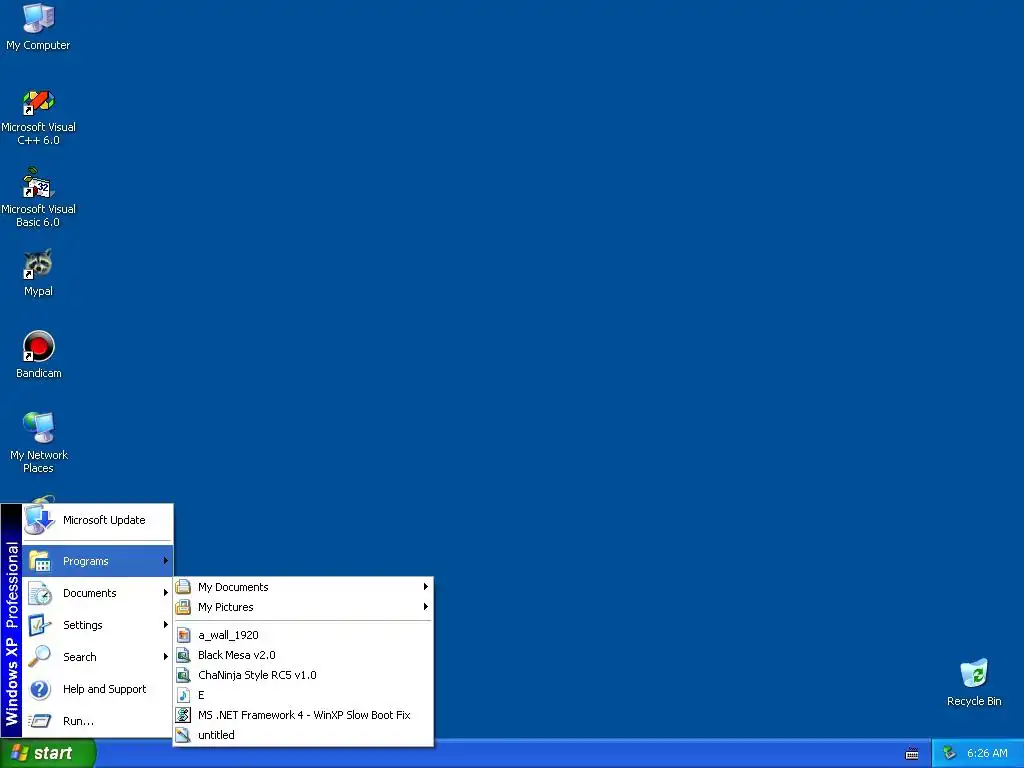1024x768 pixels.
Task: Expand the Documents submenu arrow
Action: click(x=166, y=593)
